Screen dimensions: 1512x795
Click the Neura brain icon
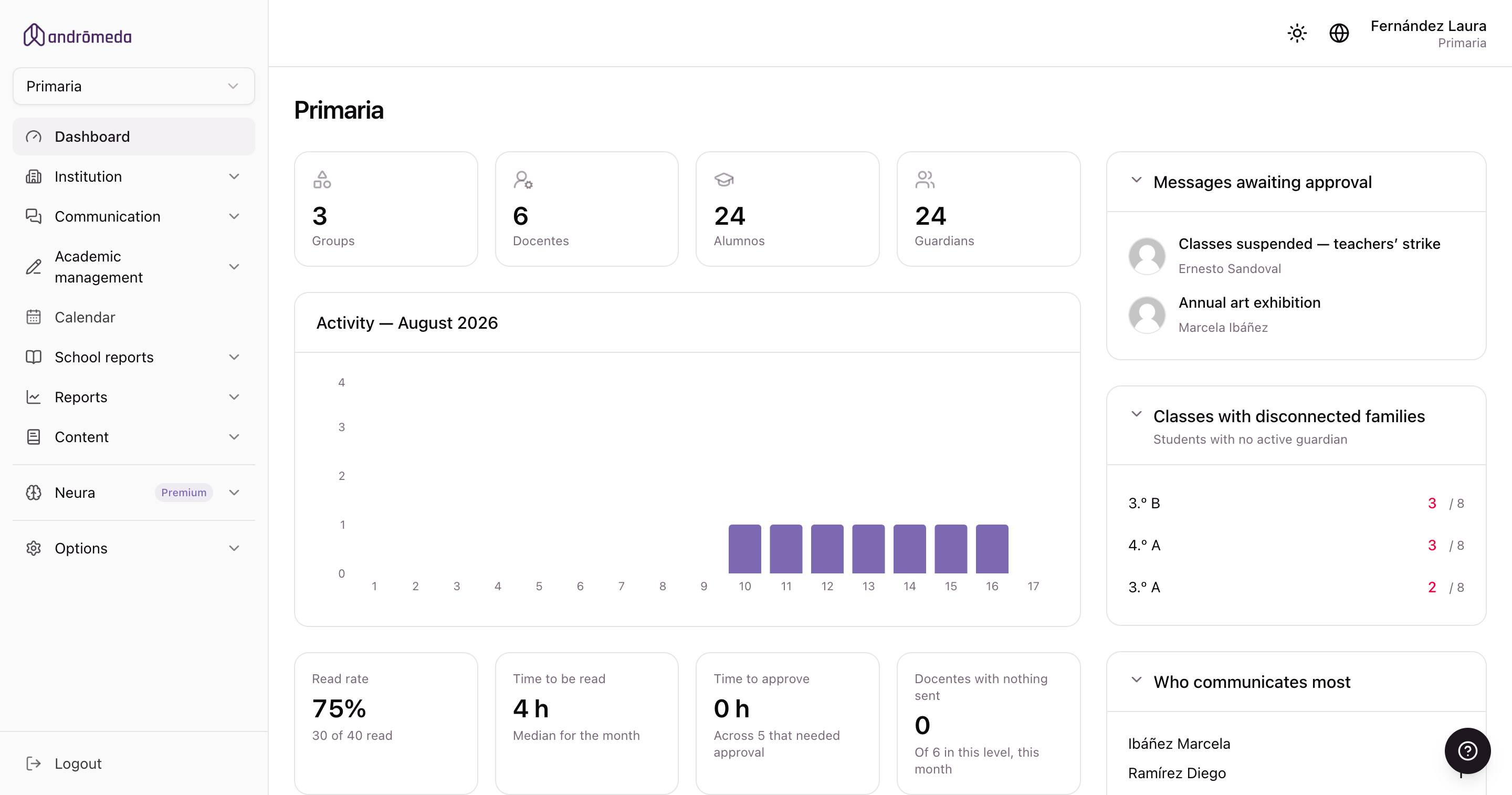point(34,493)
